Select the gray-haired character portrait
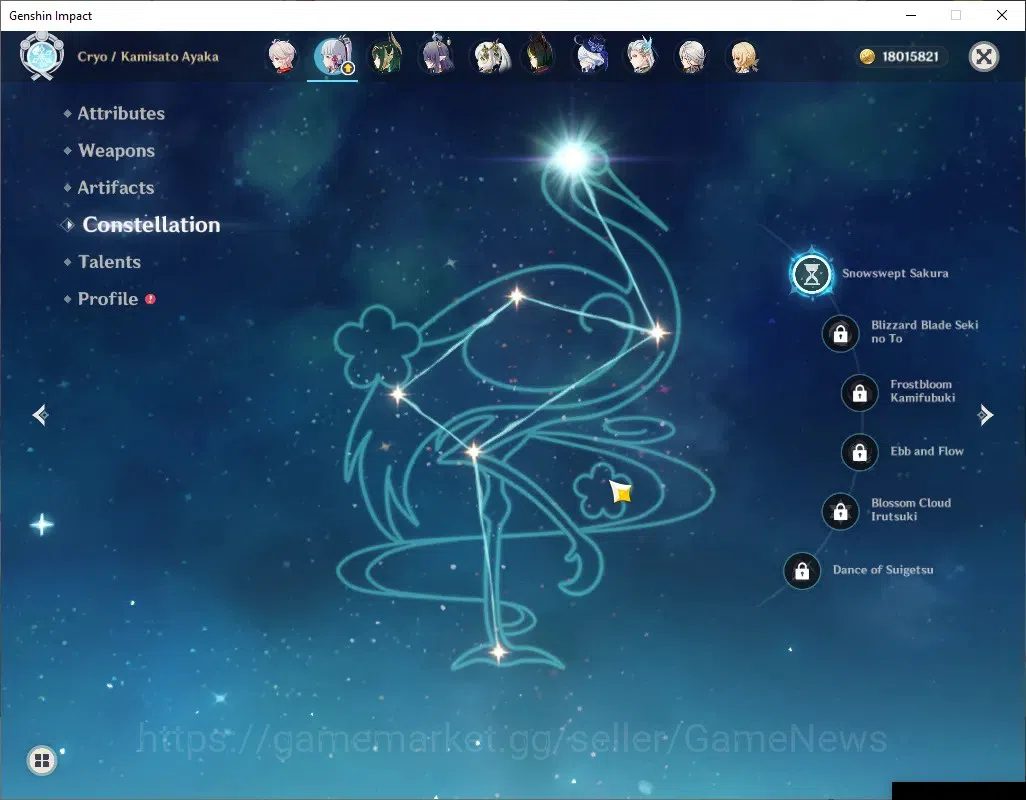1026x800 pixels. pos(692,57)
